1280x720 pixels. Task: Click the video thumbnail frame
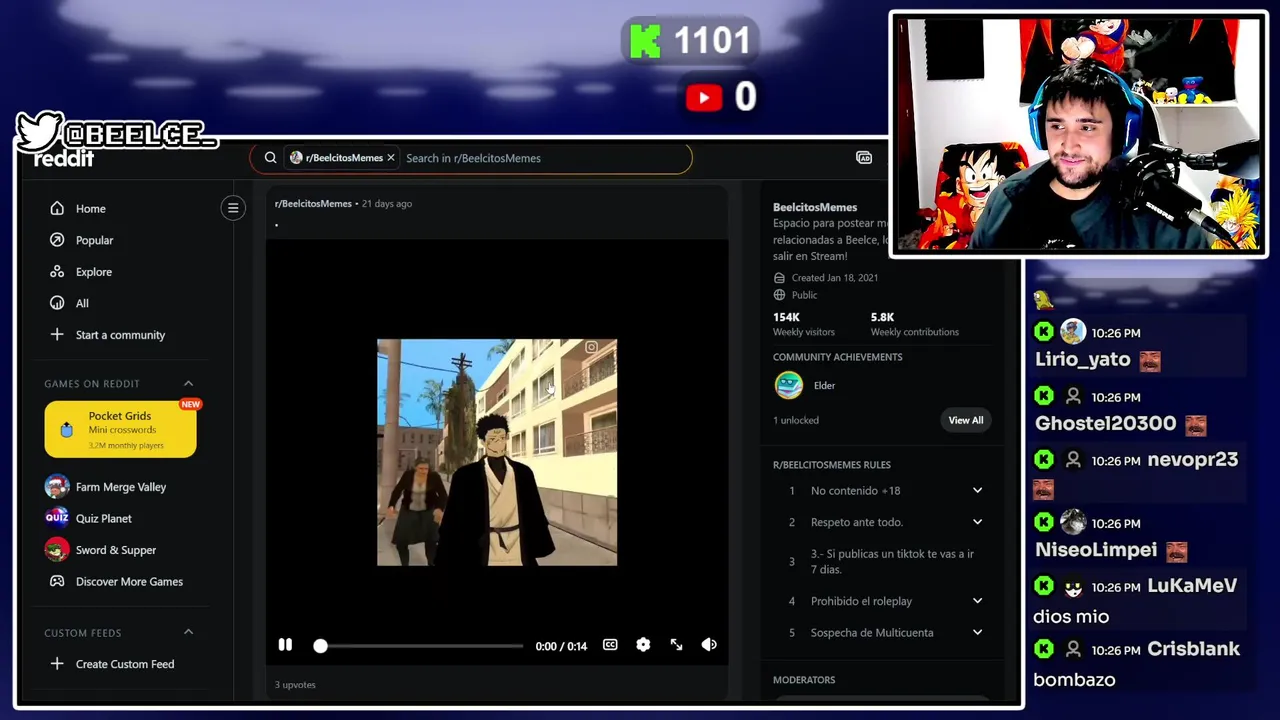[x=497, y=452]
